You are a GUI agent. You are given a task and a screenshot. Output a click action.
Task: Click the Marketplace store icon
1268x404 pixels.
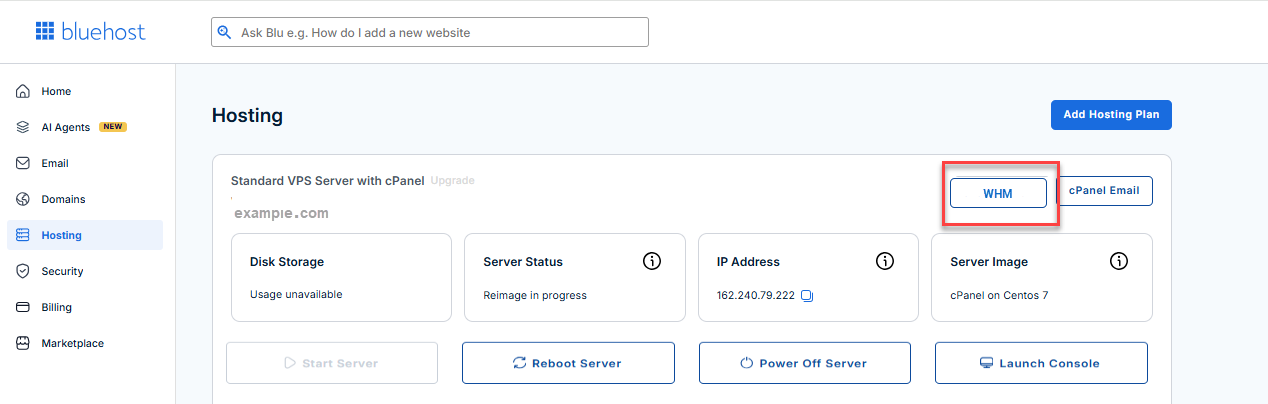pyautogui.click(x=23, y=343)
